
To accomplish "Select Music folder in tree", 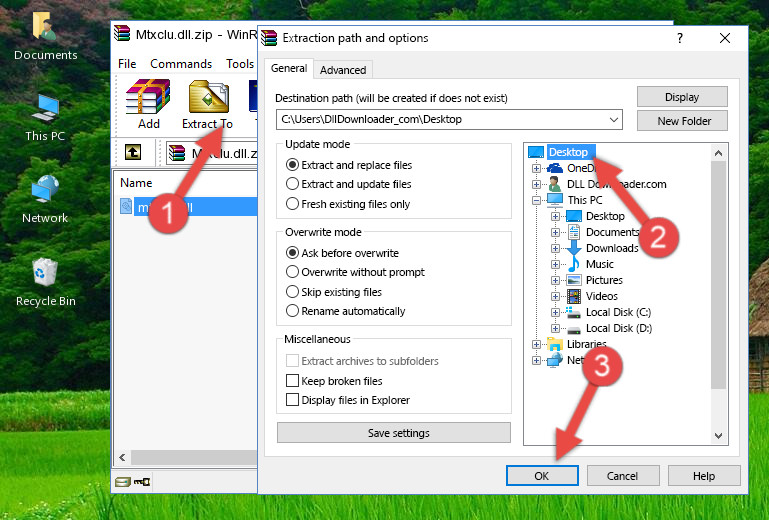I will point(600,264).
